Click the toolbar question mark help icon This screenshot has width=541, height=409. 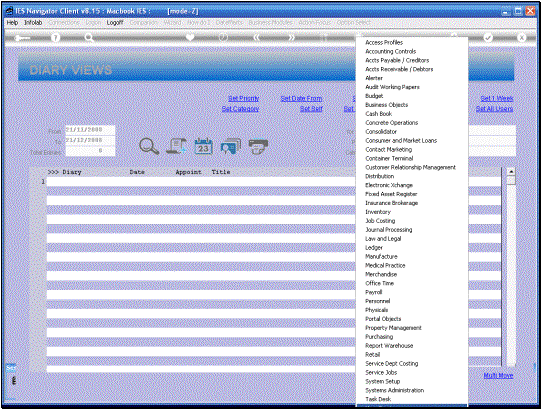pos(55,37)
